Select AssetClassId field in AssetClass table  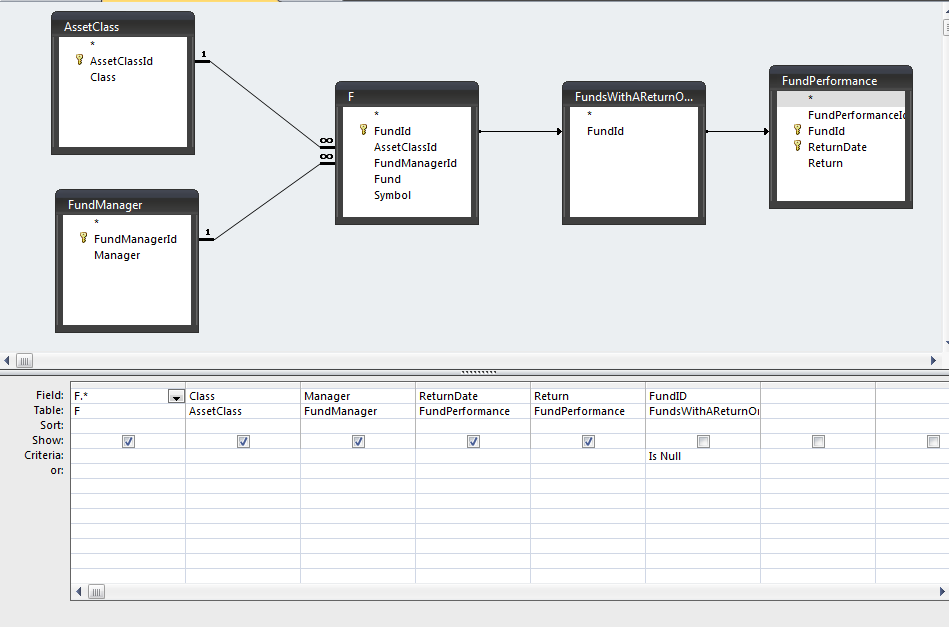(x=123, y=61)
